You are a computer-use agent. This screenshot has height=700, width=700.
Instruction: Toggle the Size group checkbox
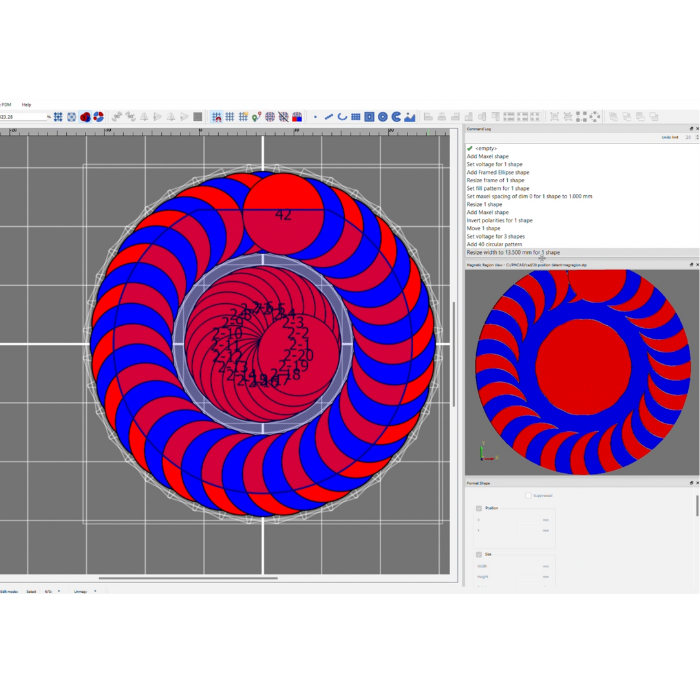point(479,554)
